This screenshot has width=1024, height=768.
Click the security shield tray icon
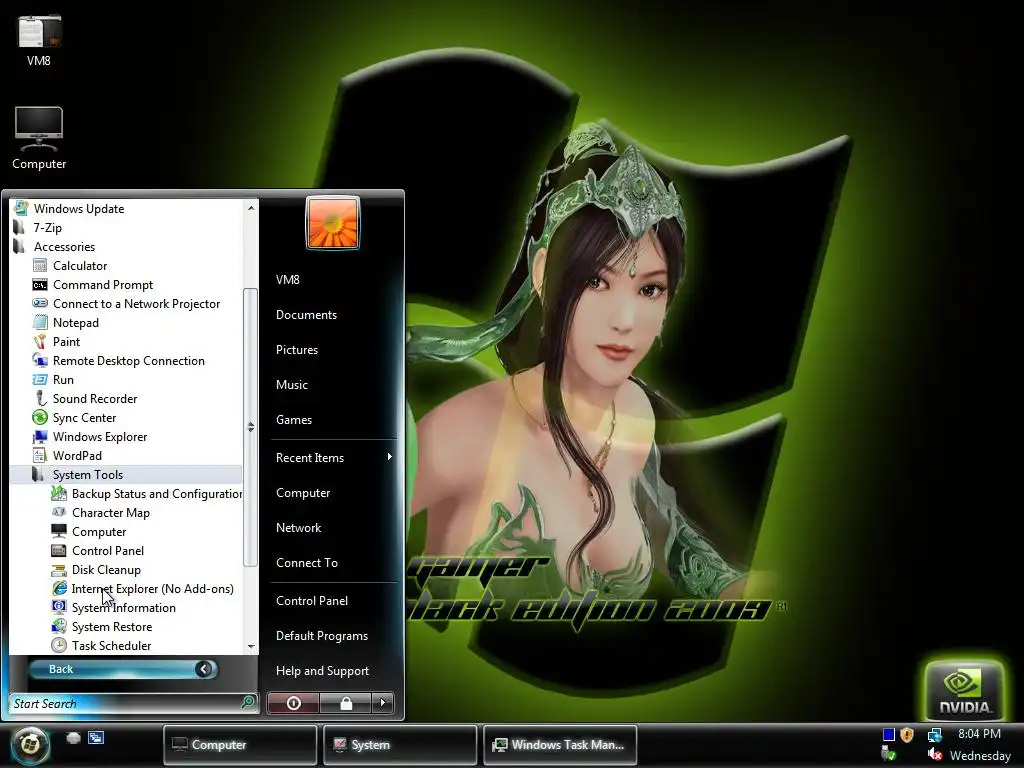(x=906, y=735)
